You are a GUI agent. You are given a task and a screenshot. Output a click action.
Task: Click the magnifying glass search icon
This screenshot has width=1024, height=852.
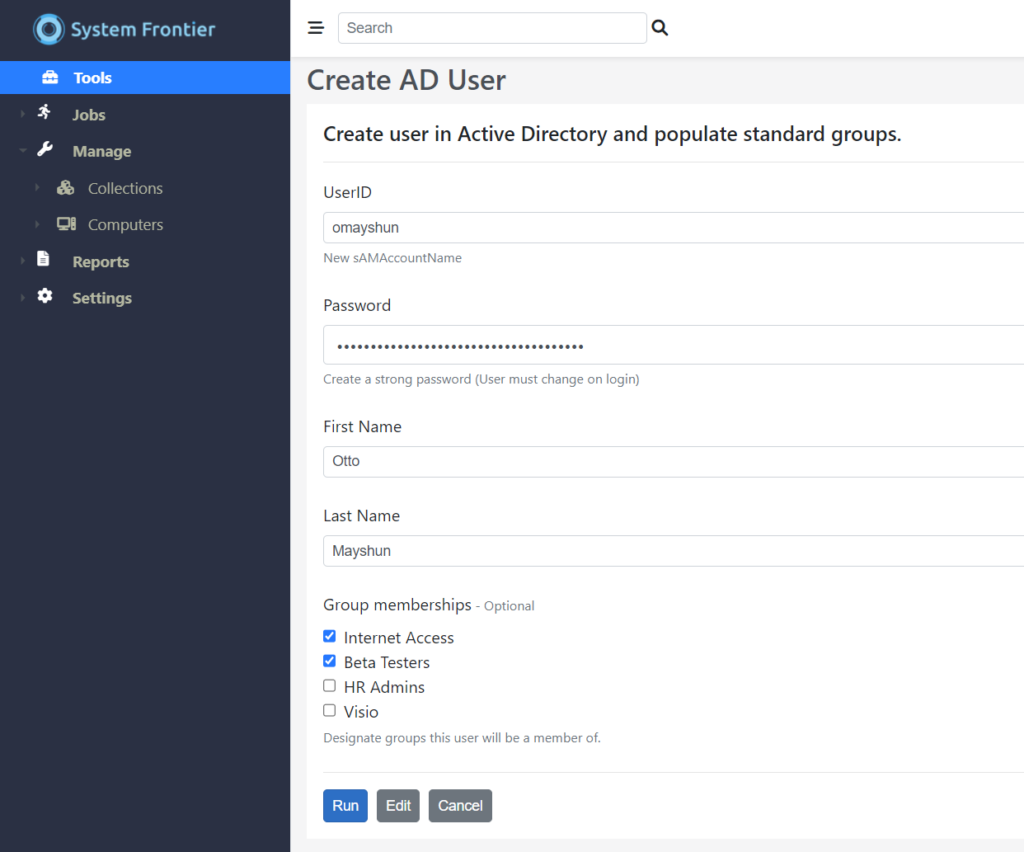pos(660,28)
